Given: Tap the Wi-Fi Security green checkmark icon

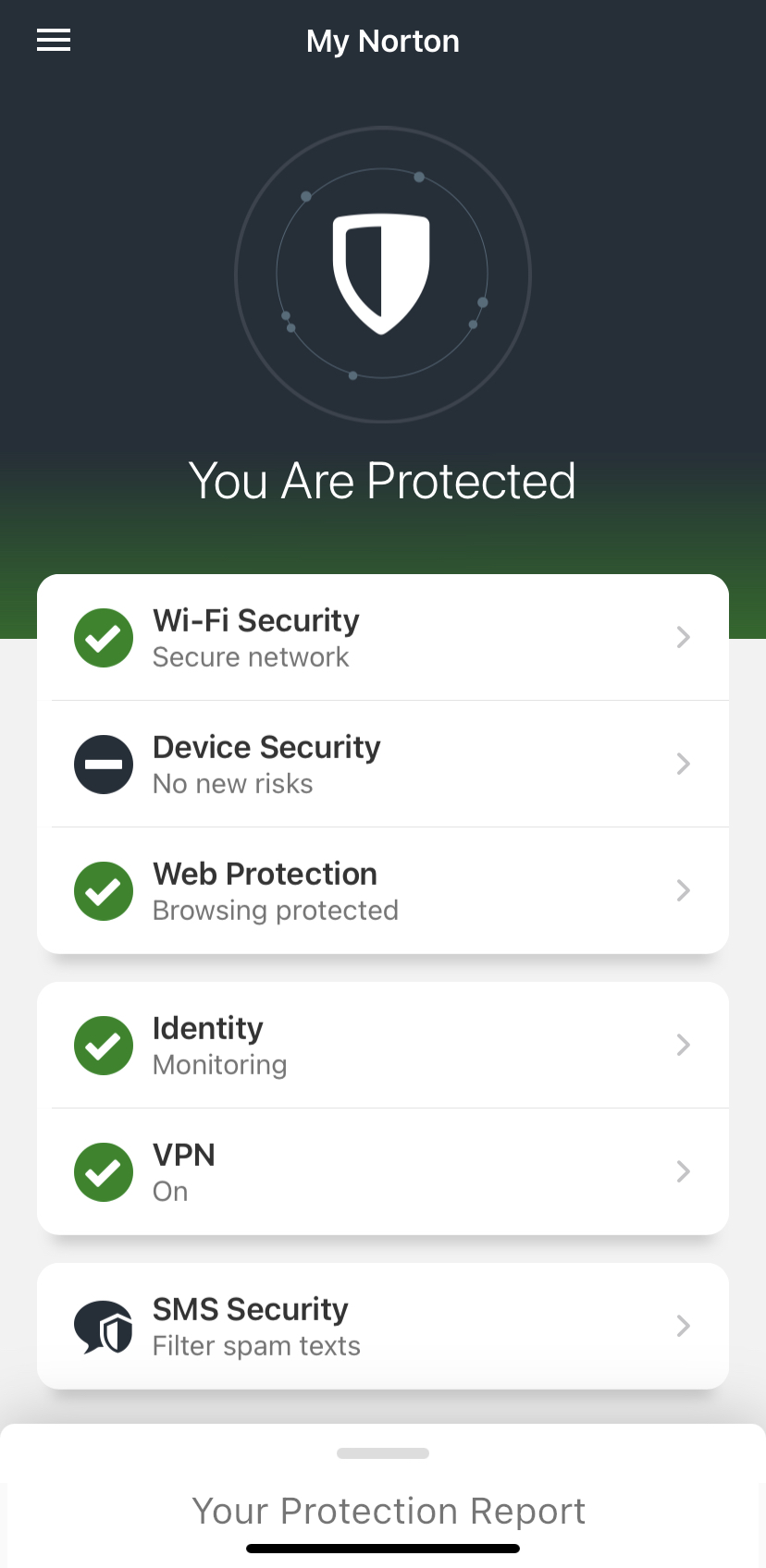Looking at the screenshot, I should [104, 638].
